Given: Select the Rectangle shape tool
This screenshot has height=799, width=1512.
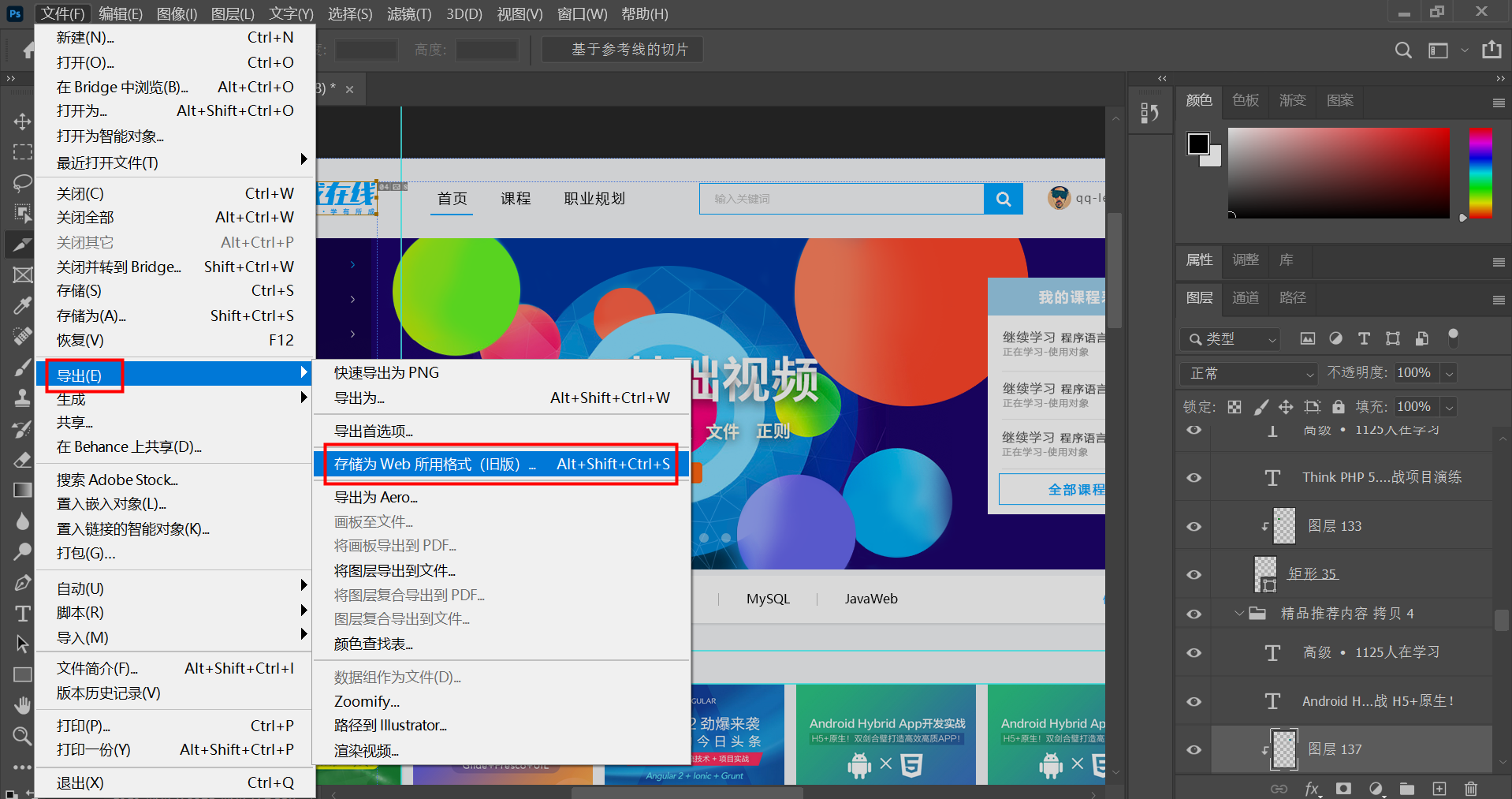Looking at the screenshot, I should [x=22, y=674].
